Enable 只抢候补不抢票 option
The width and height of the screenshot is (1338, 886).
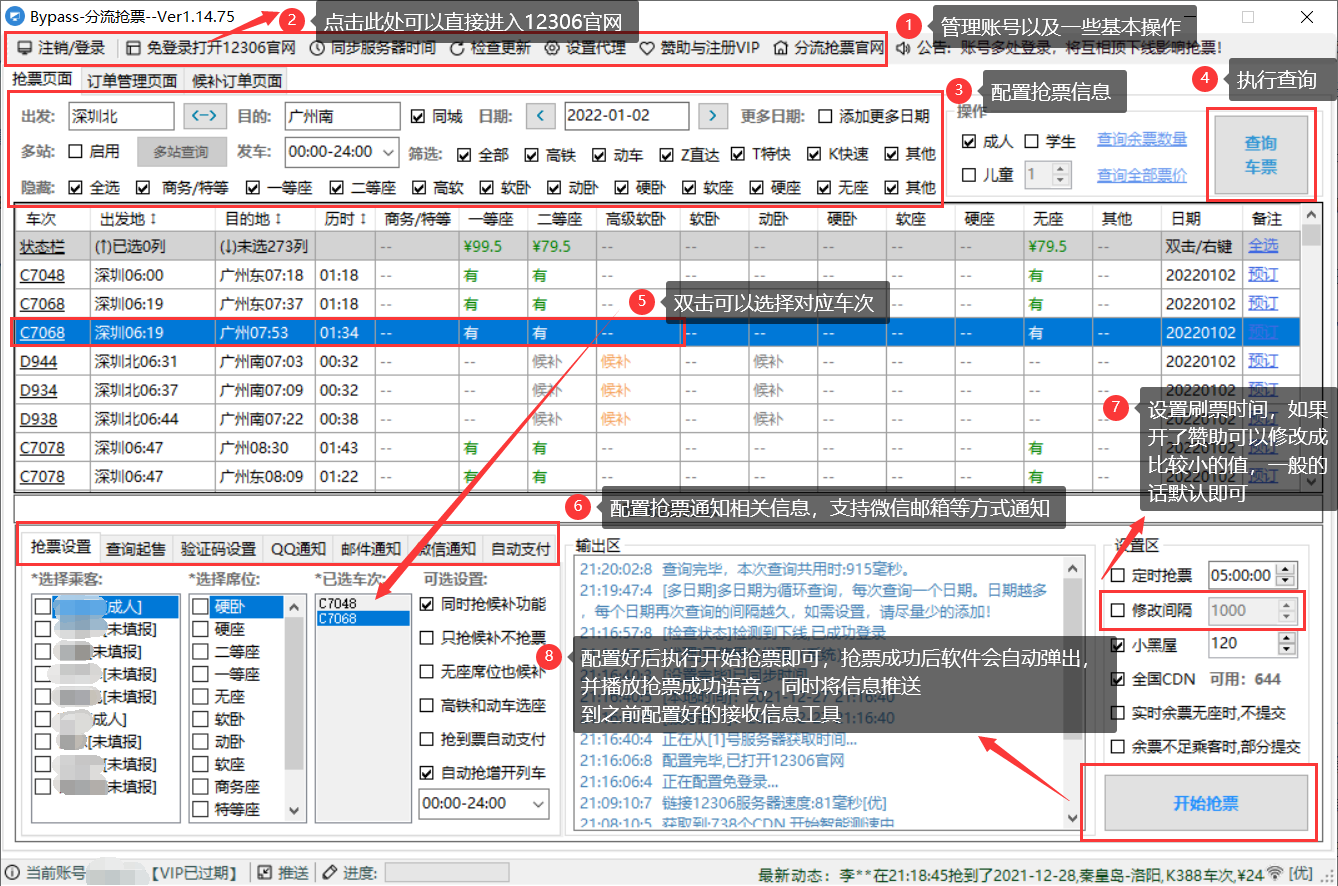tap(427, 638)
